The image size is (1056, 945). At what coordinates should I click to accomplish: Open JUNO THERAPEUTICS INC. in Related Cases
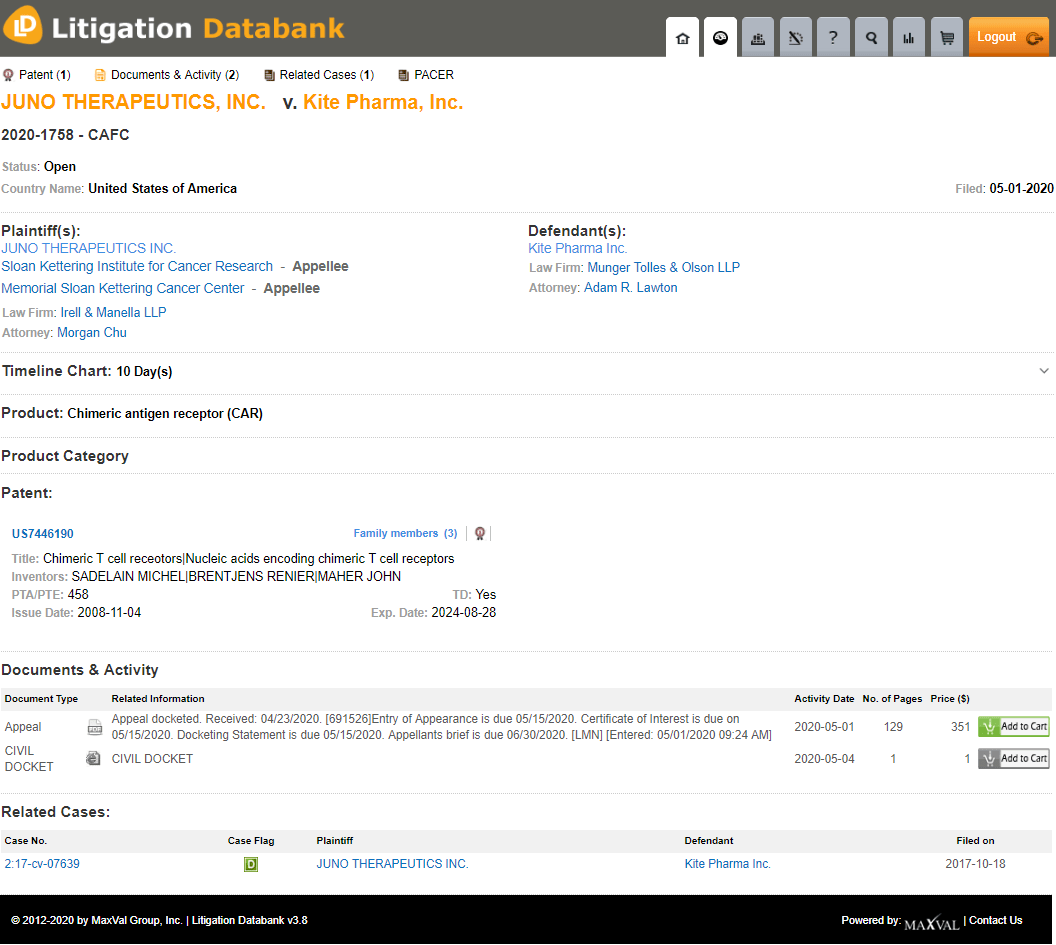(x=392, y=864)
